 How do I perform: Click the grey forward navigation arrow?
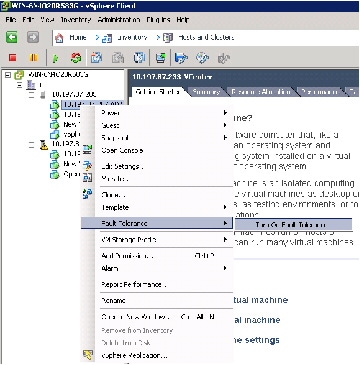click(x=33, y=37)
